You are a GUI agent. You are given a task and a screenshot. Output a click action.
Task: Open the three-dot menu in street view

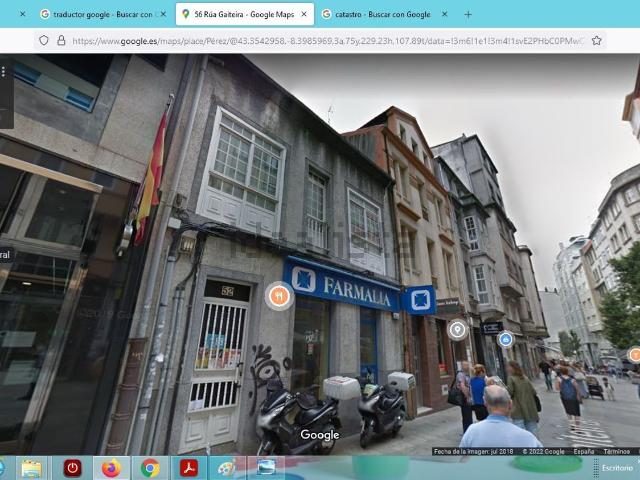(4, 72)
